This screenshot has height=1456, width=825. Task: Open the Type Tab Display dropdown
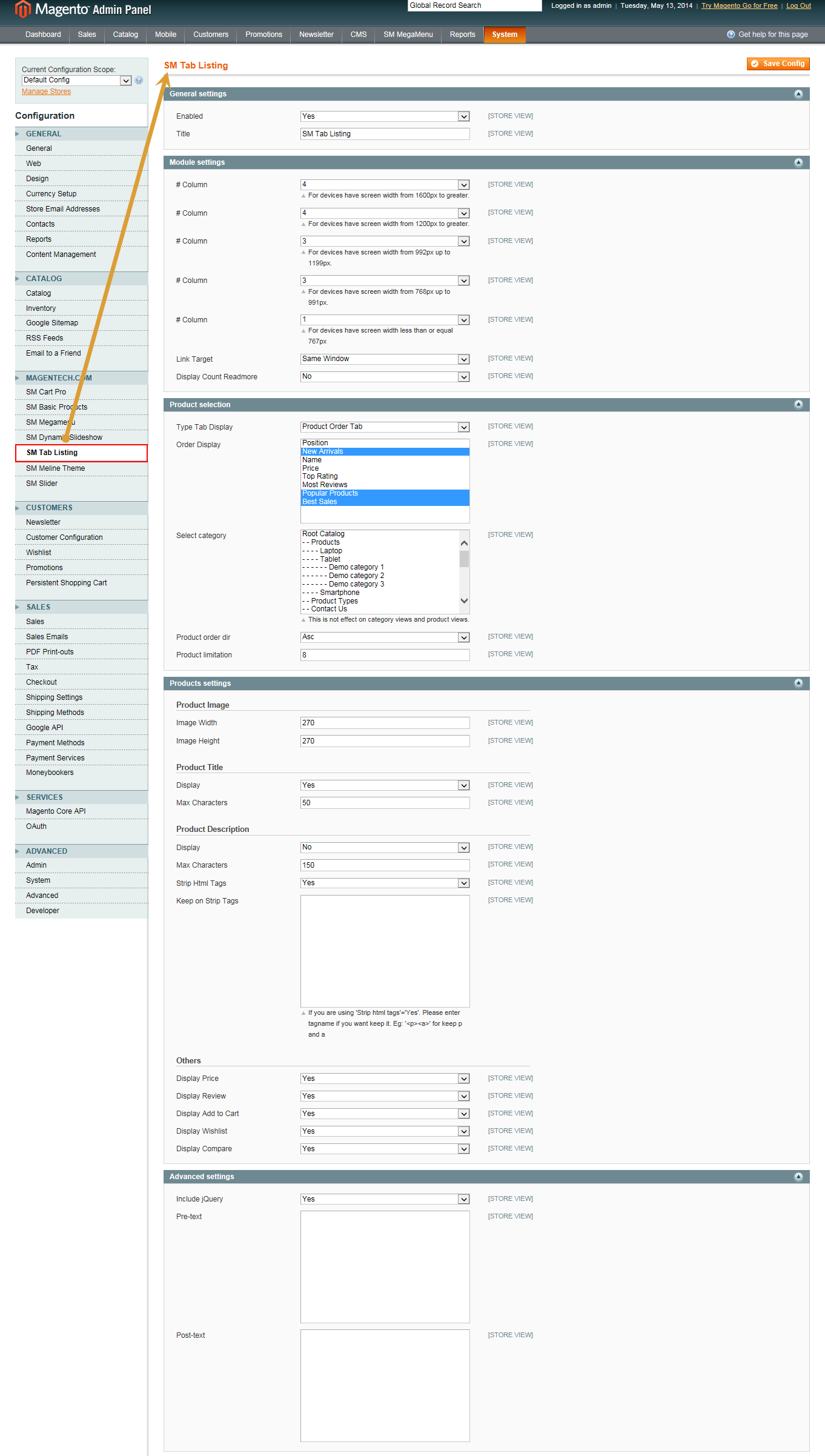tap(385, 427)
